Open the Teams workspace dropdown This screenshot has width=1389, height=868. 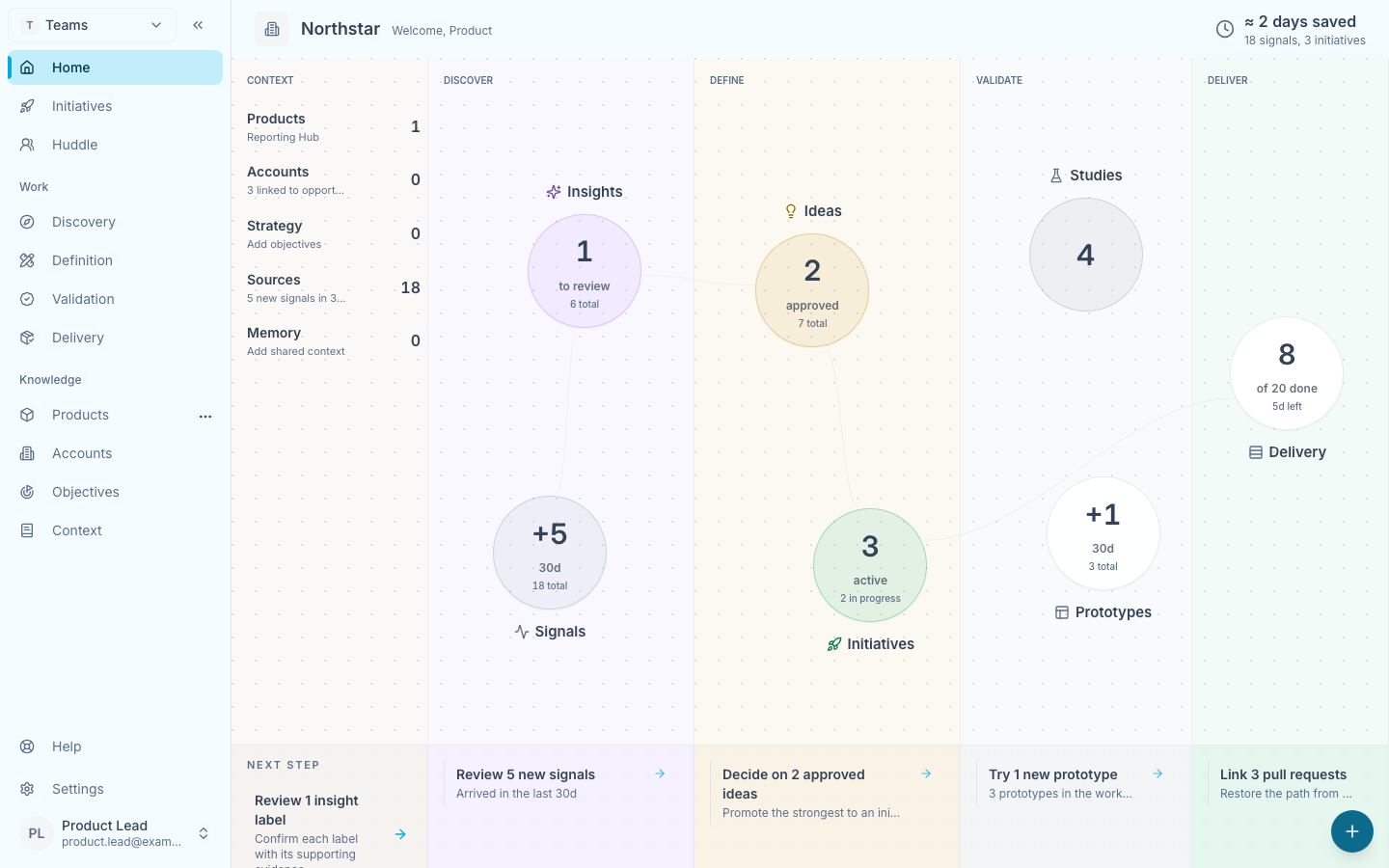point(92,25)
